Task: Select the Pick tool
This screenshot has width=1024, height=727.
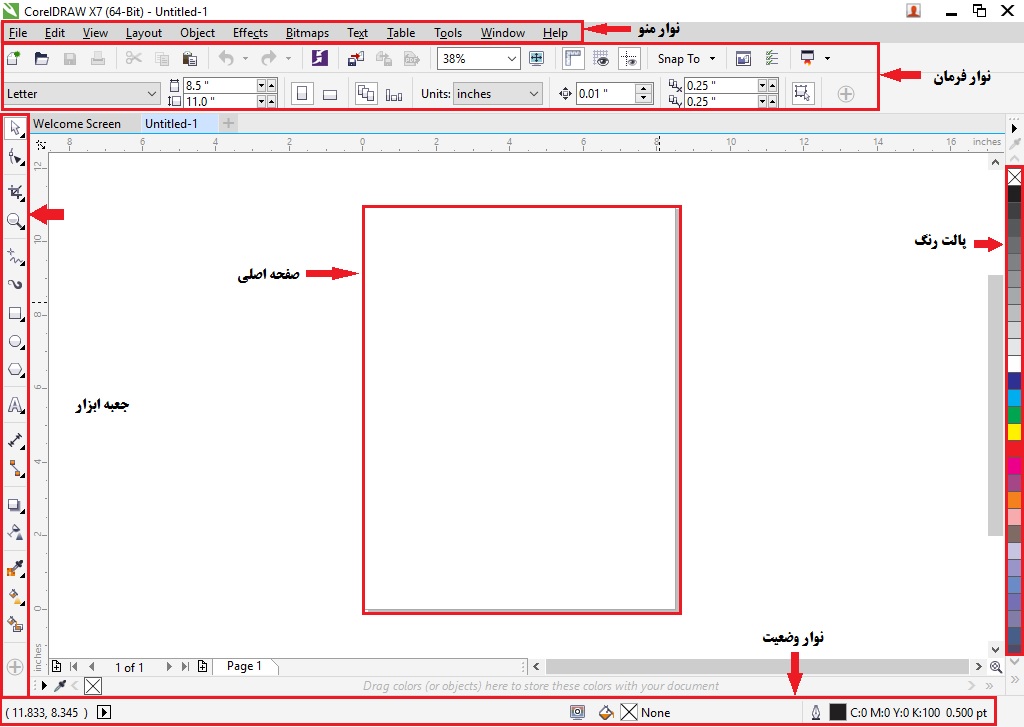Action: 15,128
